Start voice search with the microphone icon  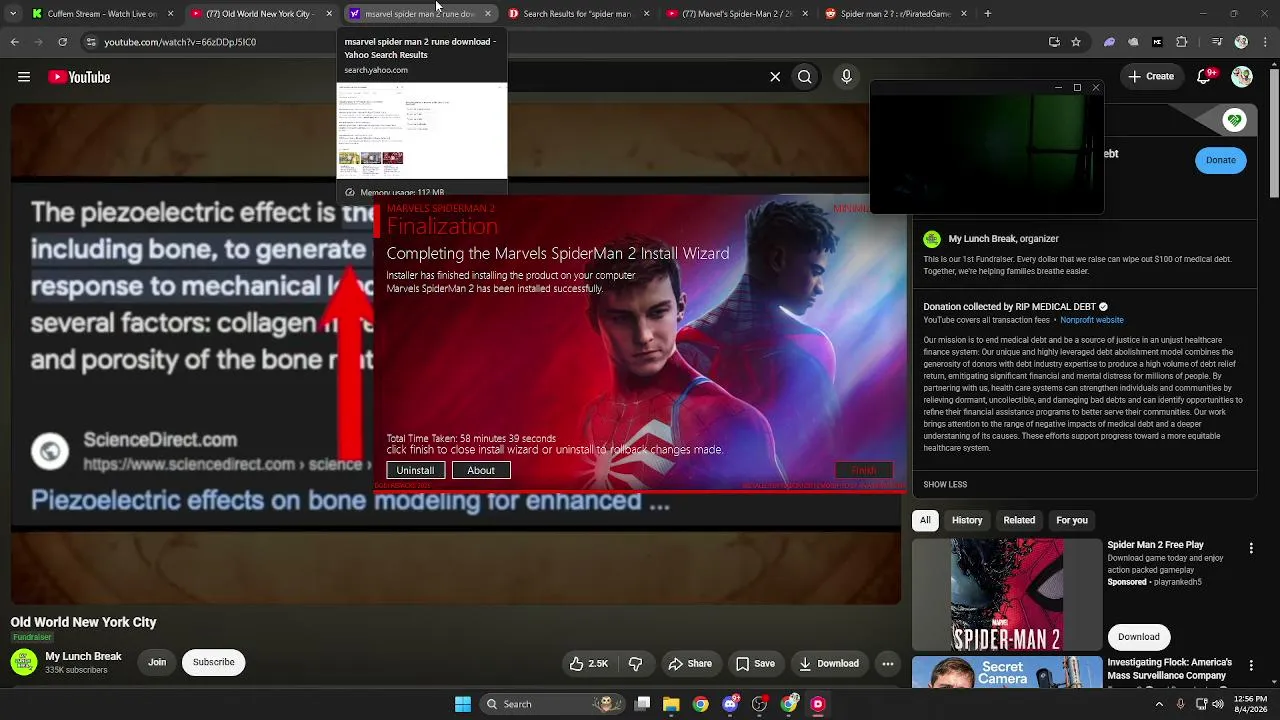tap(847, 77)
